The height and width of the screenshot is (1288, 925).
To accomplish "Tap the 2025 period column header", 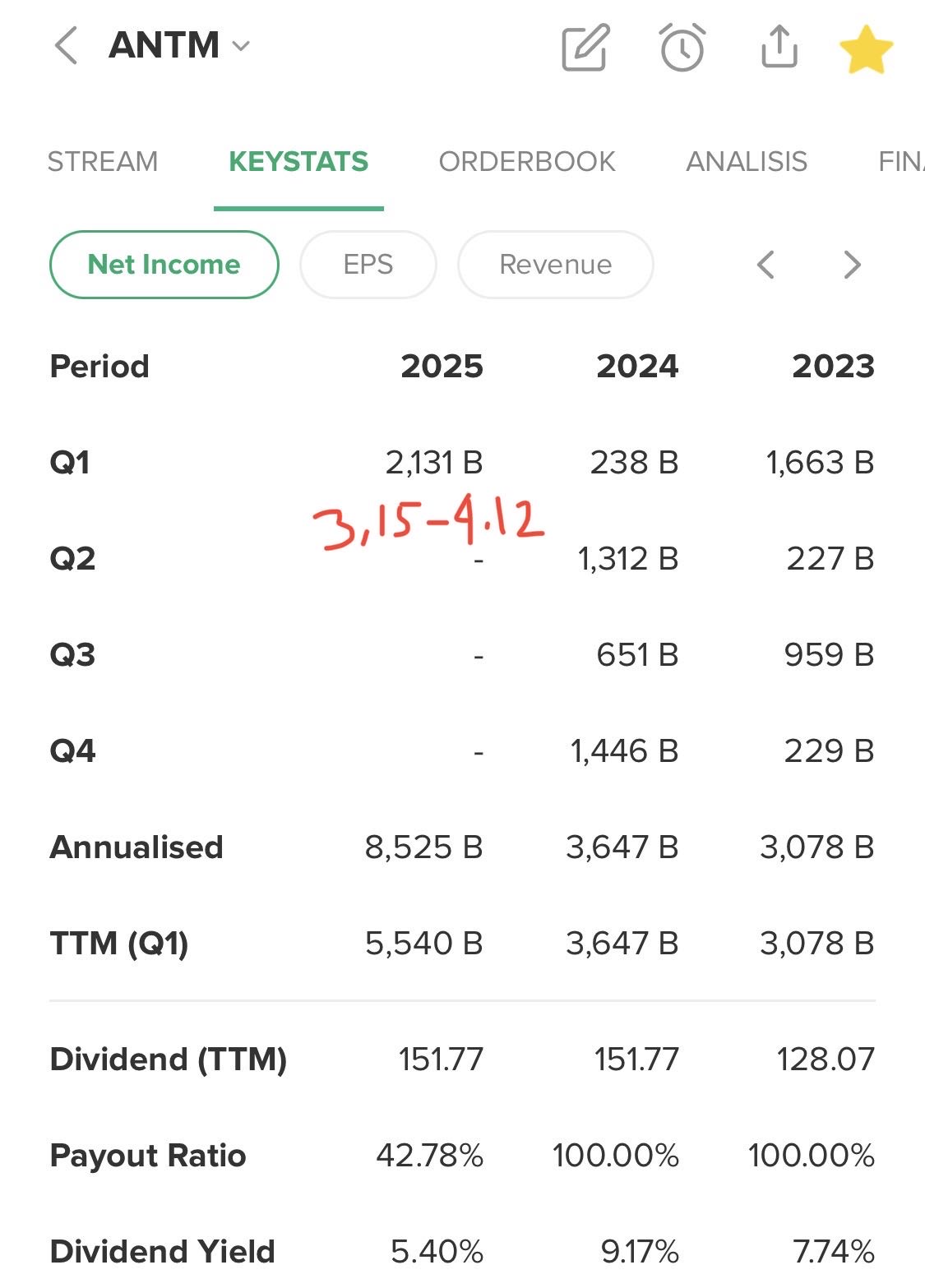I will (442, 367).
